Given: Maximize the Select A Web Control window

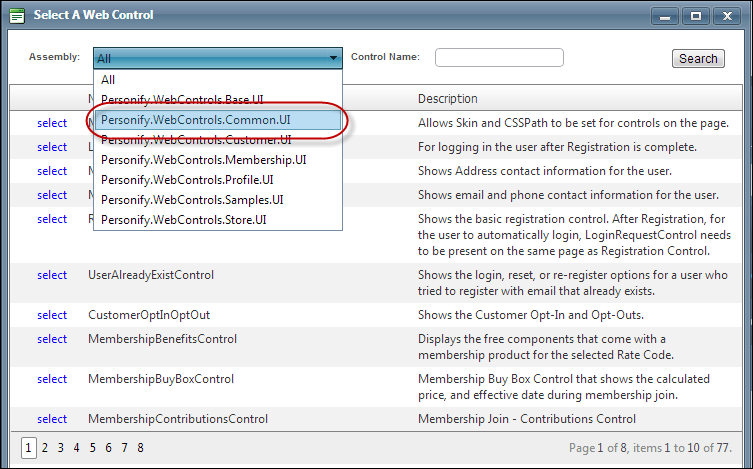Looking at the screenshot, I should (695, 16).
